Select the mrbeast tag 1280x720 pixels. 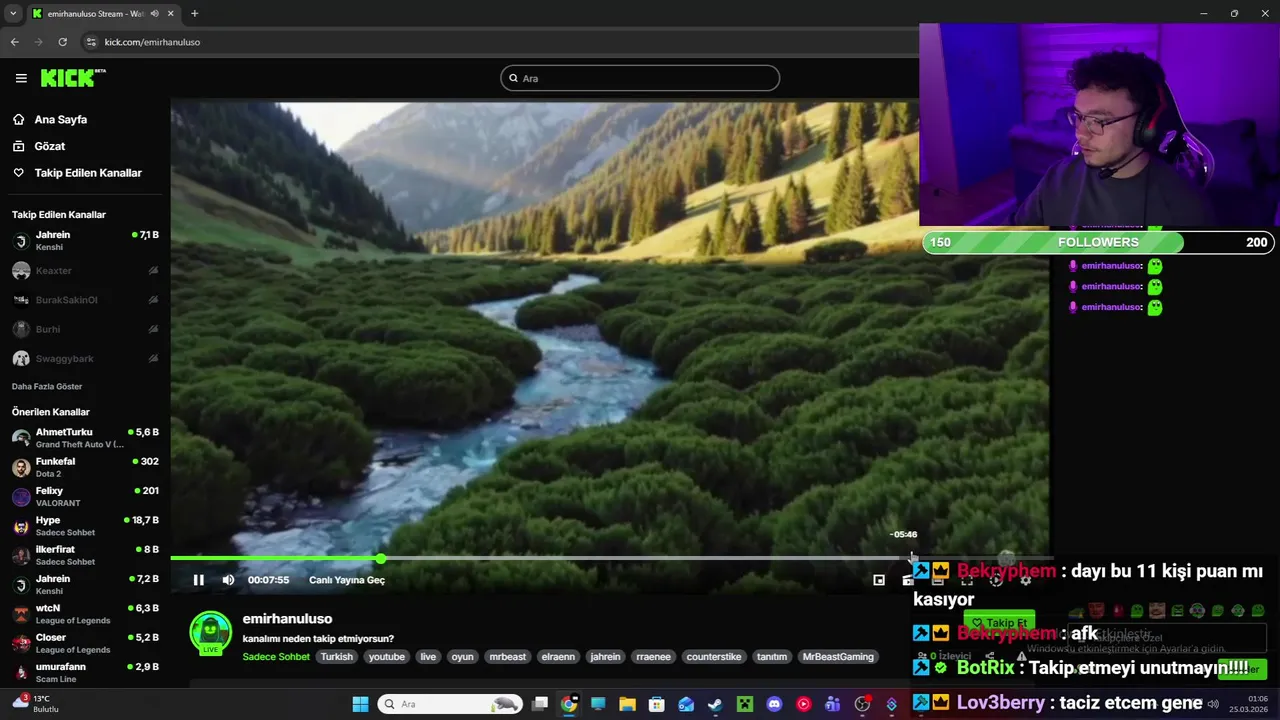508,657
